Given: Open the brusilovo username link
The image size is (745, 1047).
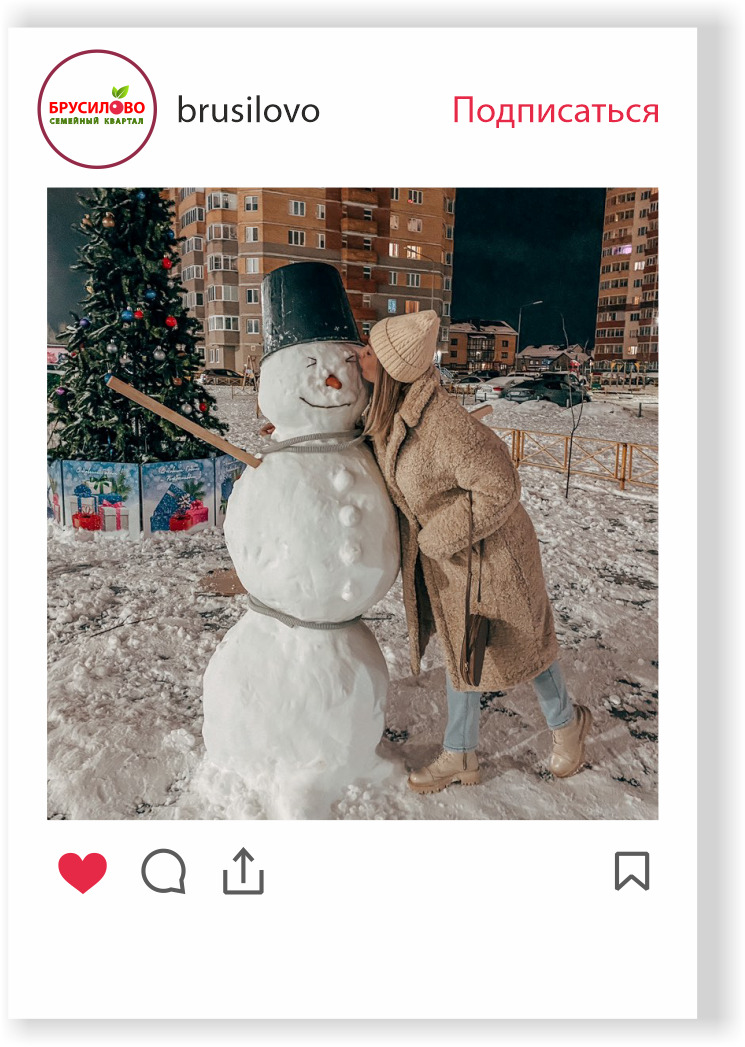Looking at the screenshot, I should [248, 111].
